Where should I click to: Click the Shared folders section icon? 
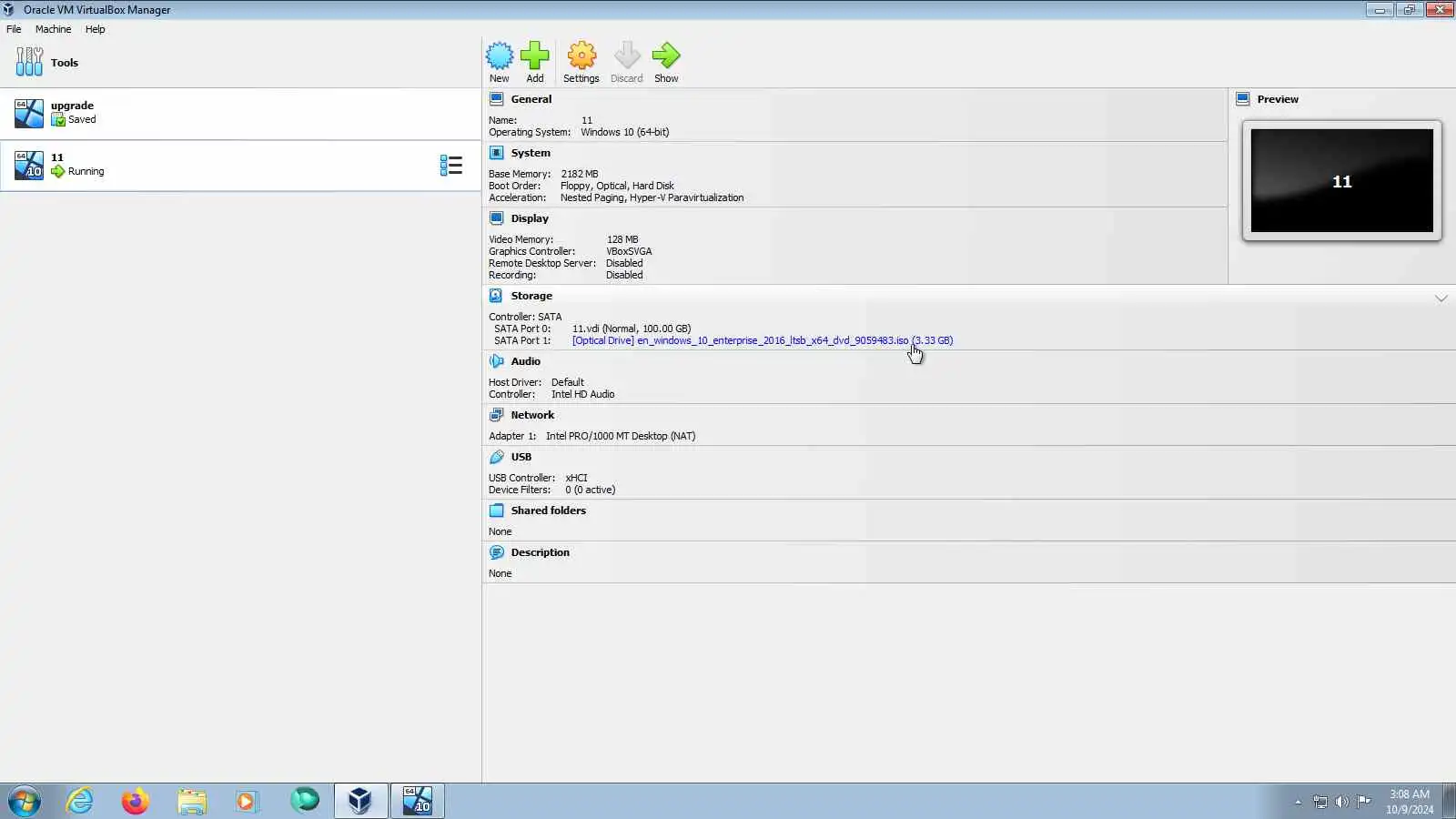497,511
